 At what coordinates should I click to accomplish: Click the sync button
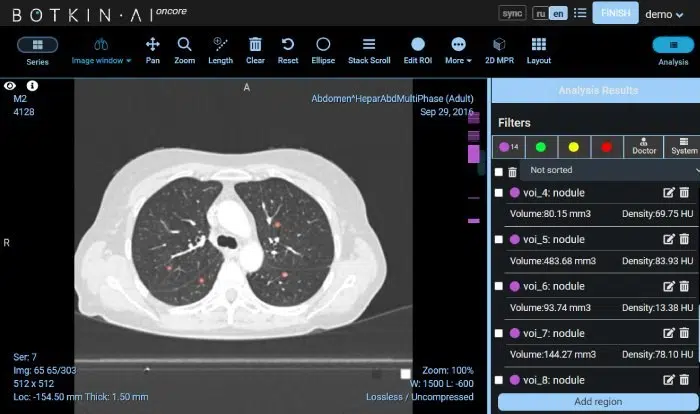pyautogui.click(x=512, y=13)
